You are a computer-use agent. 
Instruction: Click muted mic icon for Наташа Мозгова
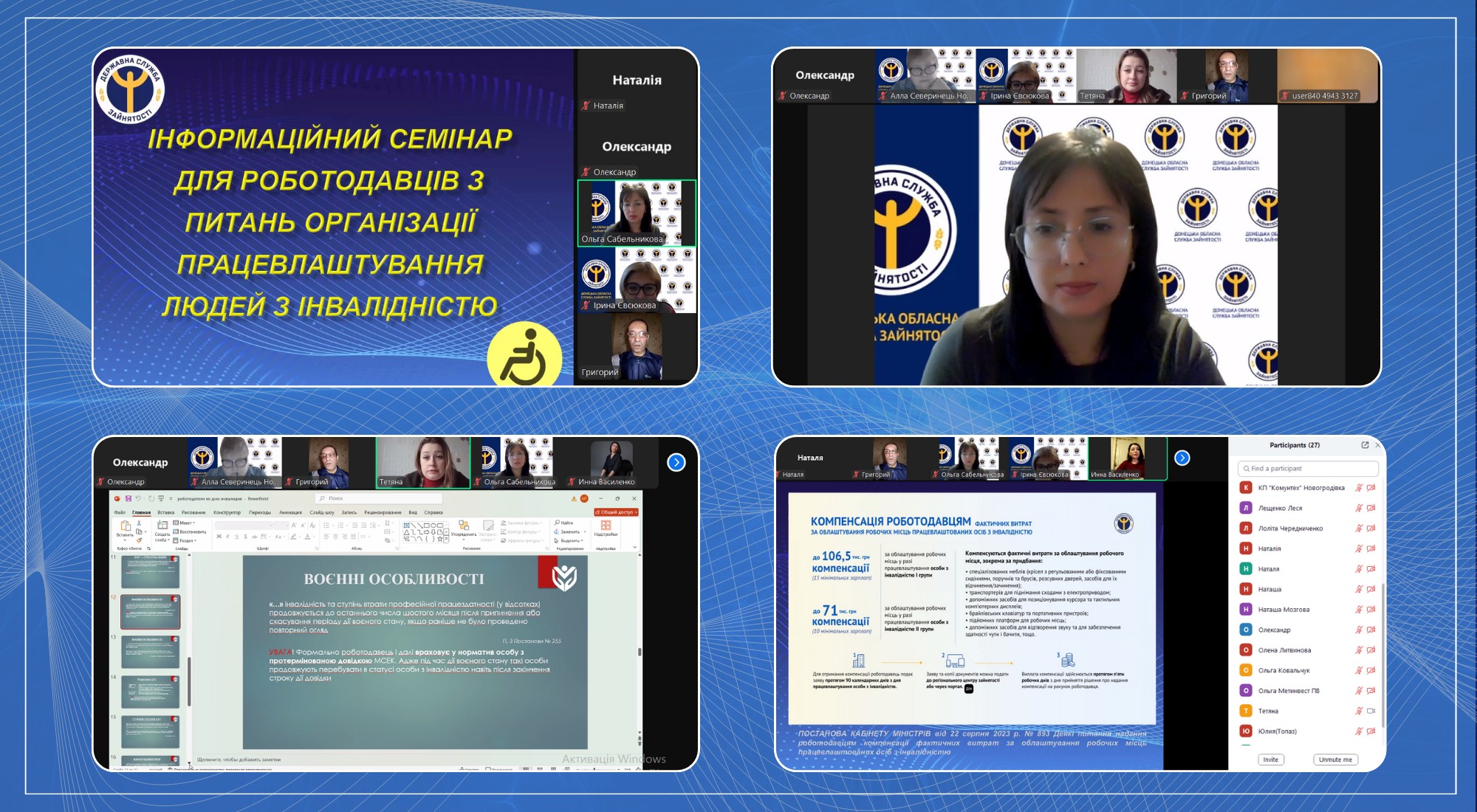1358,610
